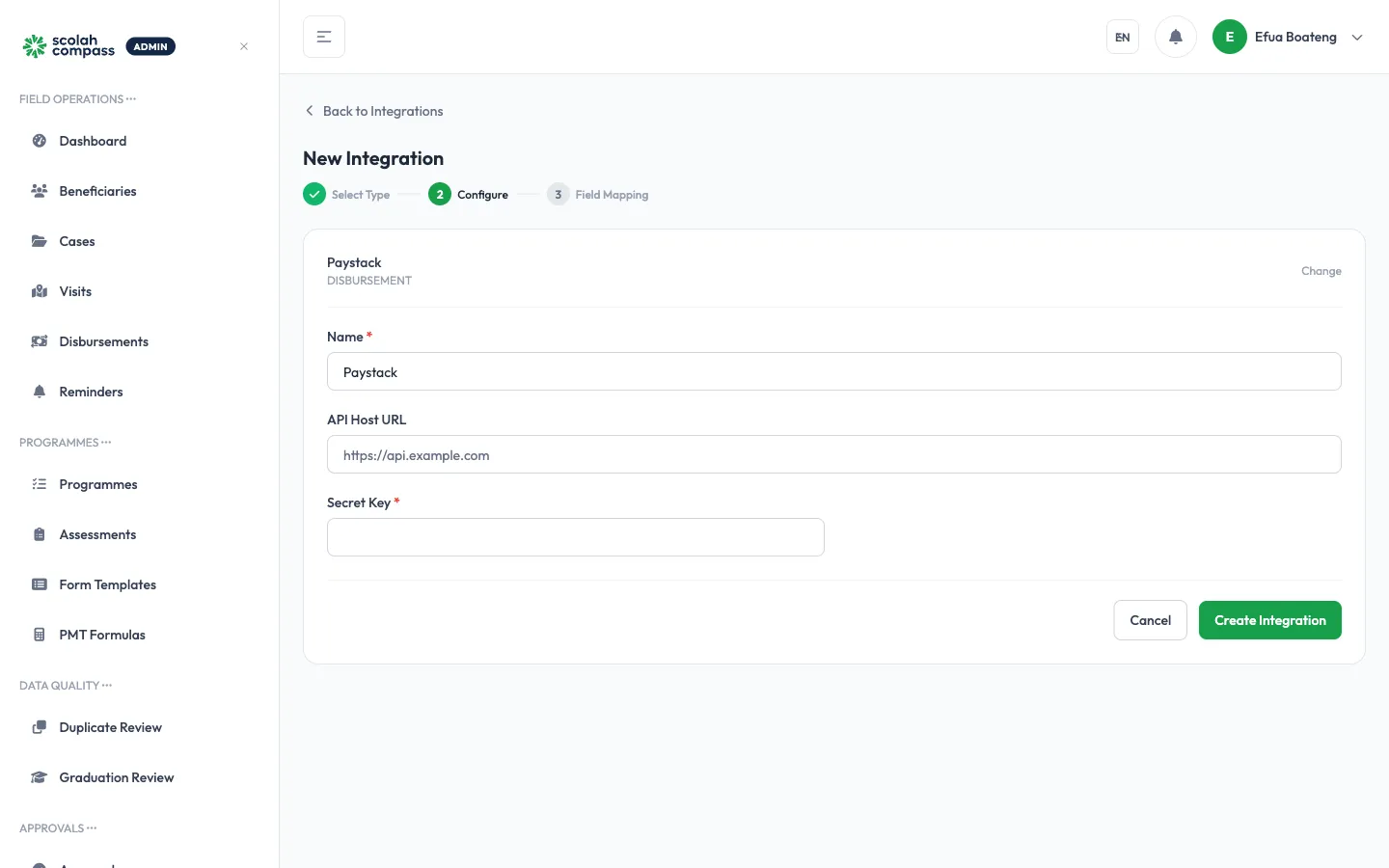
Task: Open Form Templates menu label
Action: click(108, 584)
